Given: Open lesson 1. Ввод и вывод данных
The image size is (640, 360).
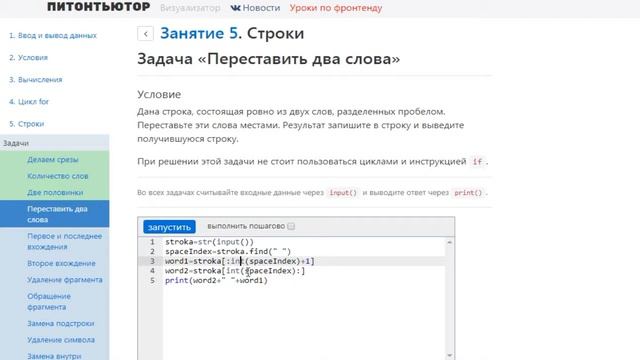Looking at the screenshot, I should tap(53, 36).
